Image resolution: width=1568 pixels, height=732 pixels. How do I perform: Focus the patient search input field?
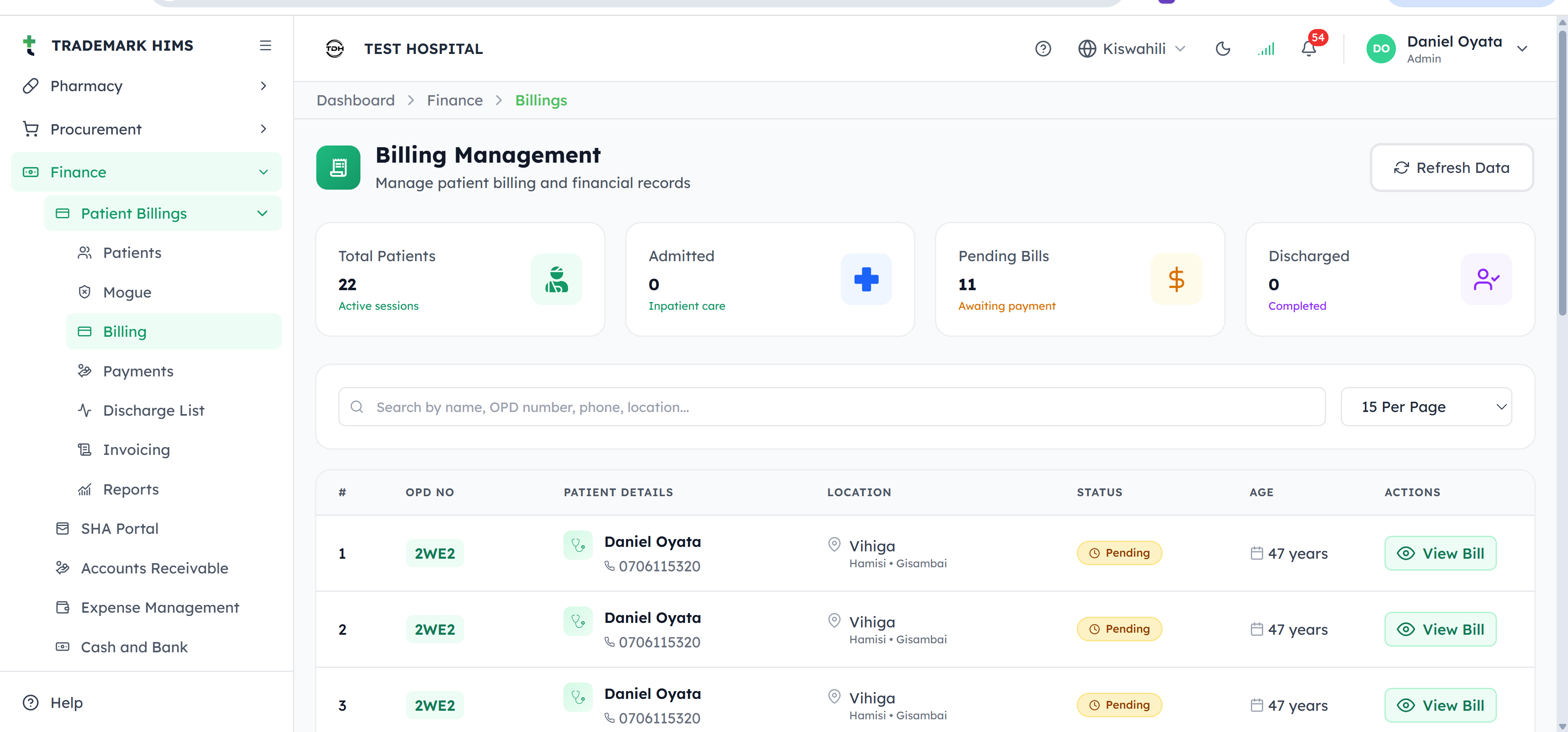(832, 407)
